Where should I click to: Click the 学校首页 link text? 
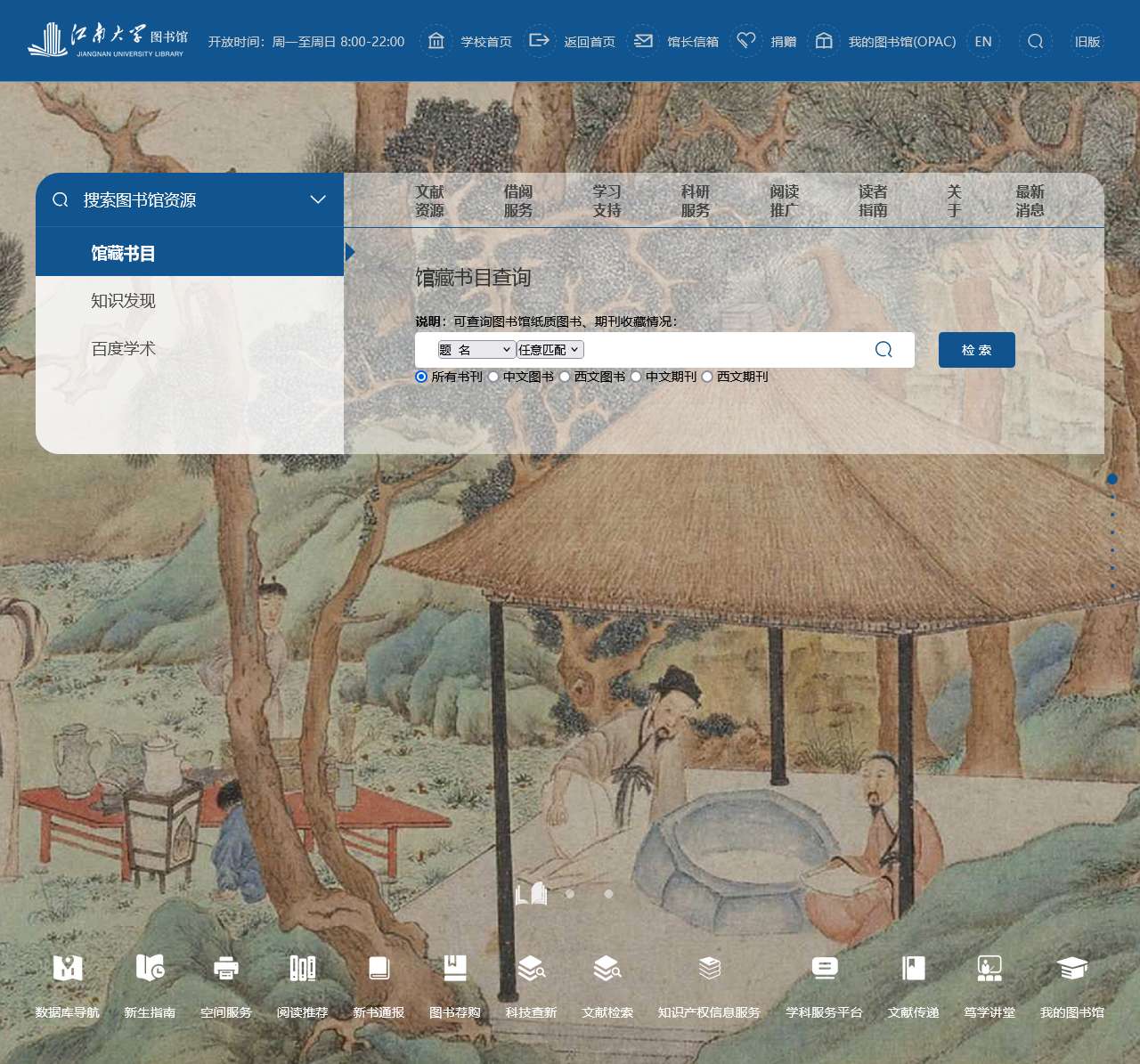486,42
